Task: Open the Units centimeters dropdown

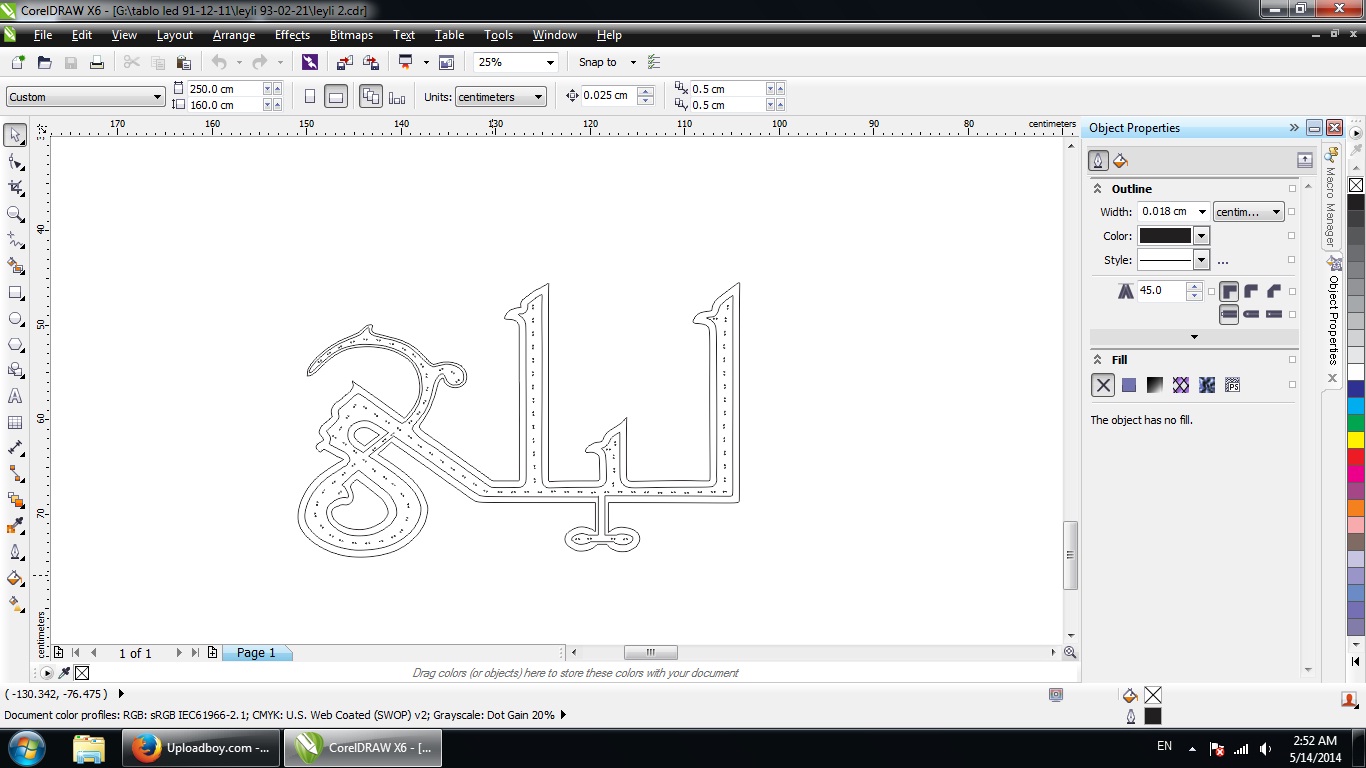Action: (x=539, y=97)
